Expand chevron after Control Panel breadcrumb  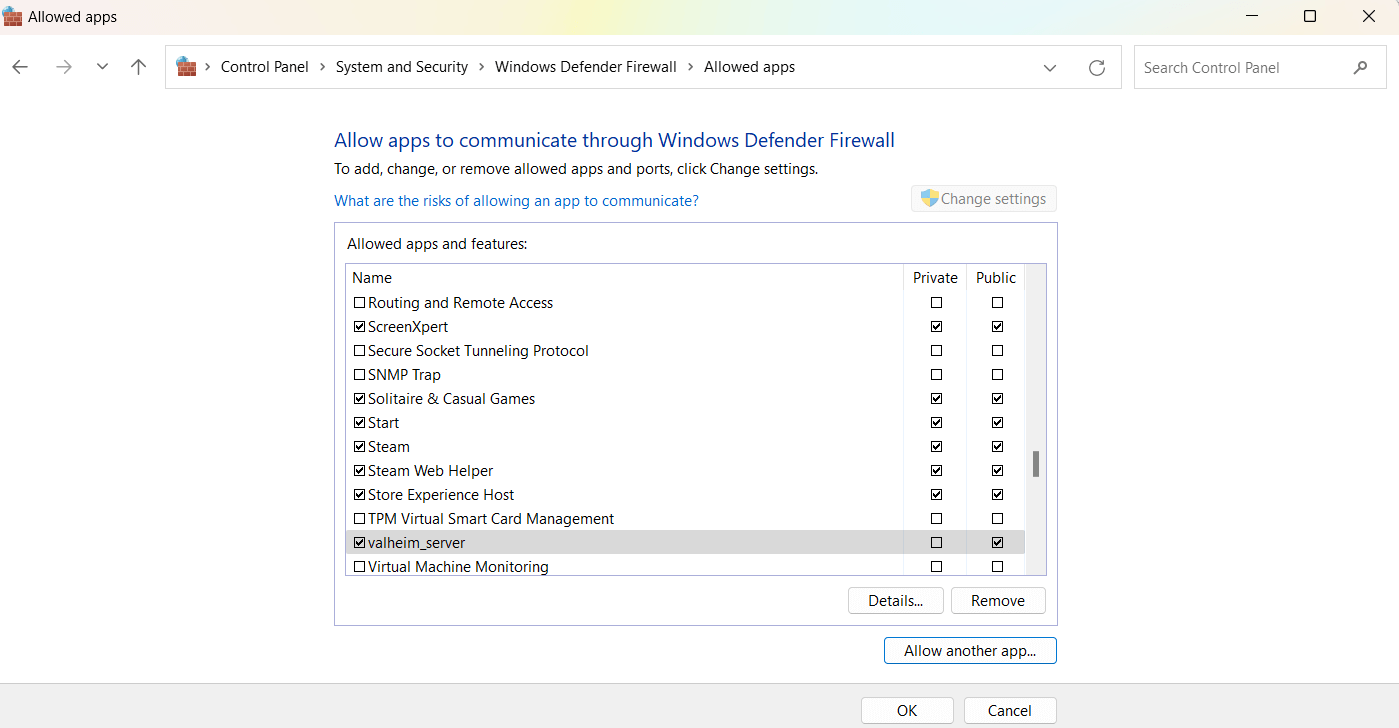click(x=322, y=67)
